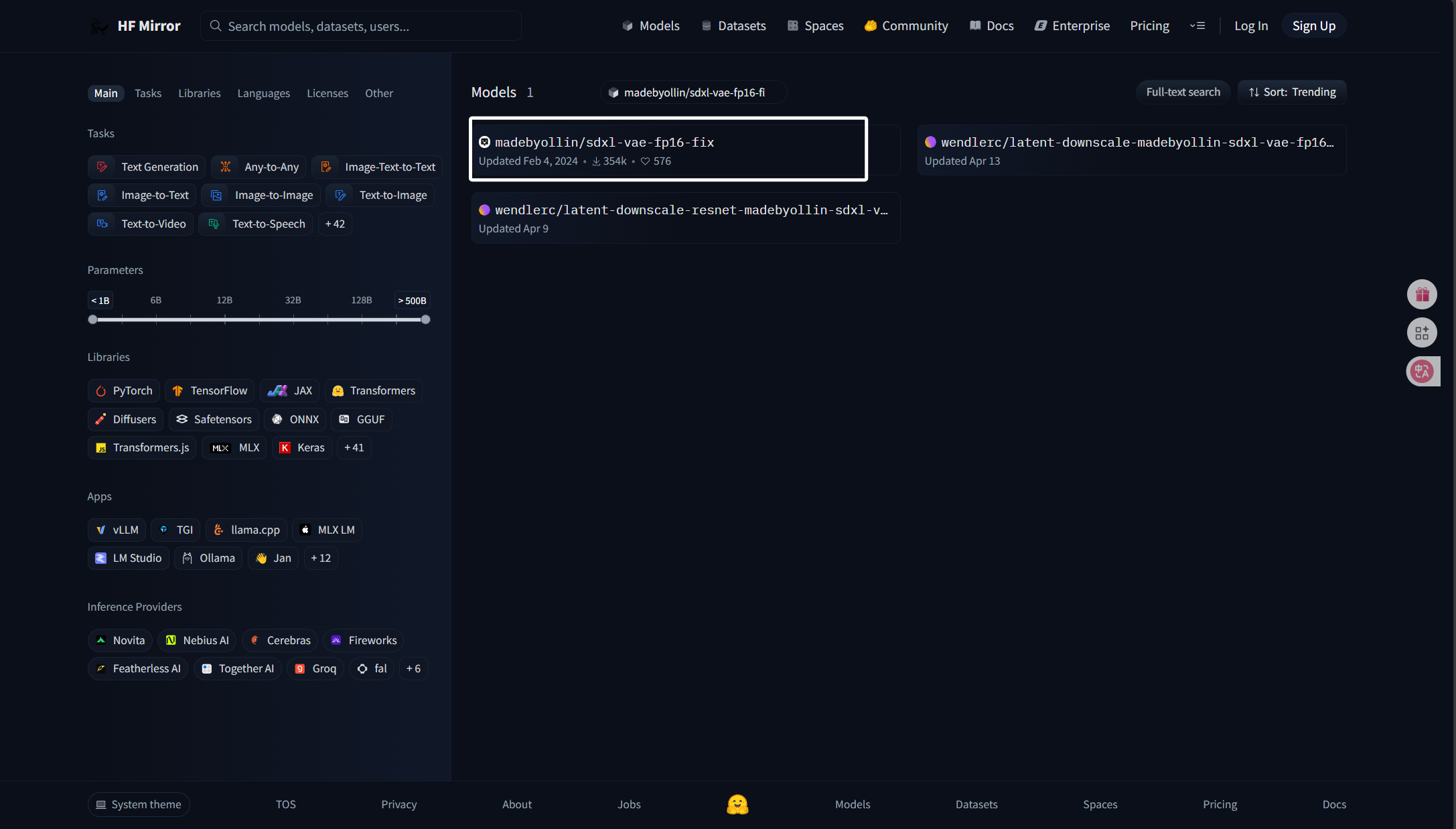Click the model name filter input
The image size is (1456, 829).
pos(693,92)
